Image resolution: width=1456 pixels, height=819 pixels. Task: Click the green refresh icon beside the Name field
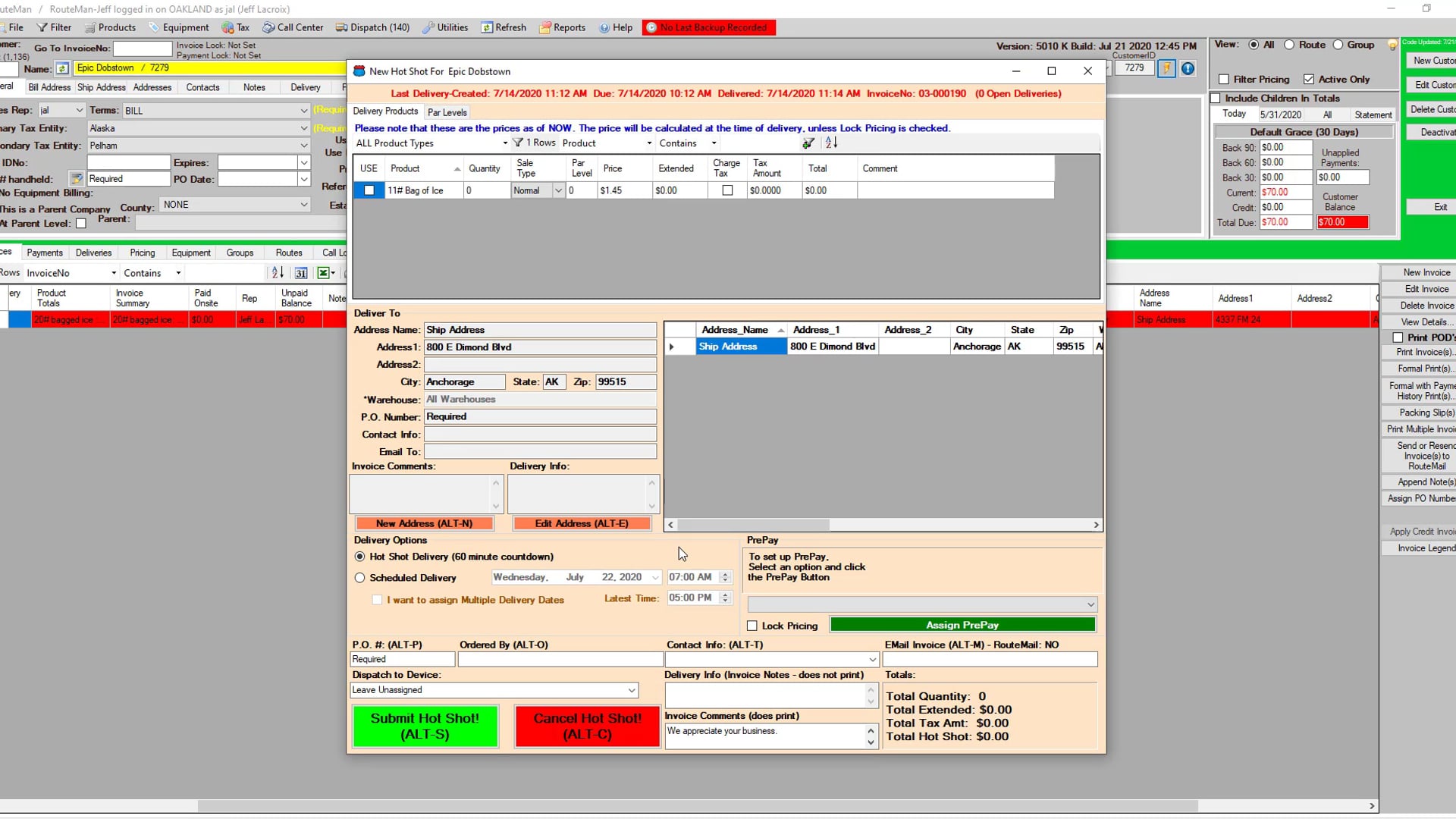point(62,68)
